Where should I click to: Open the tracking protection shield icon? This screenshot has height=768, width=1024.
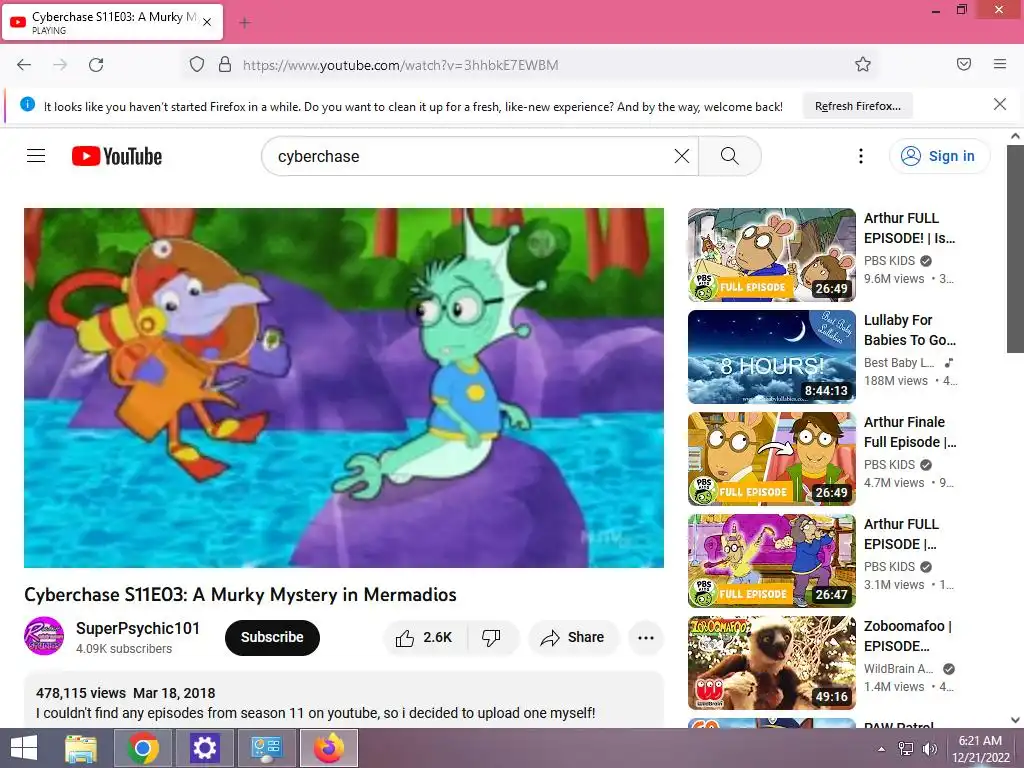pos(197,65)
